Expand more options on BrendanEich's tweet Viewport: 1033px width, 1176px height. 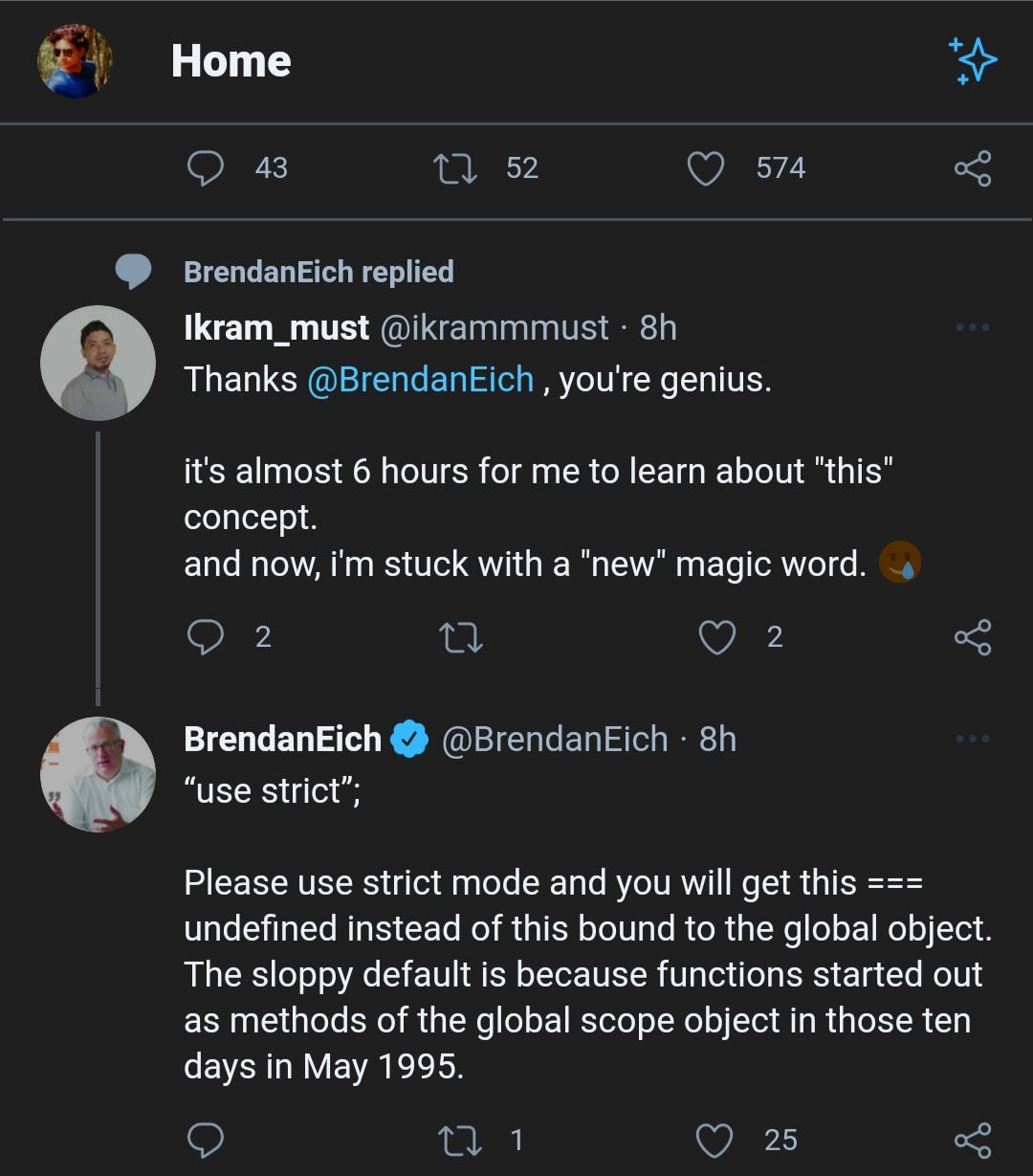pos(973,739)
